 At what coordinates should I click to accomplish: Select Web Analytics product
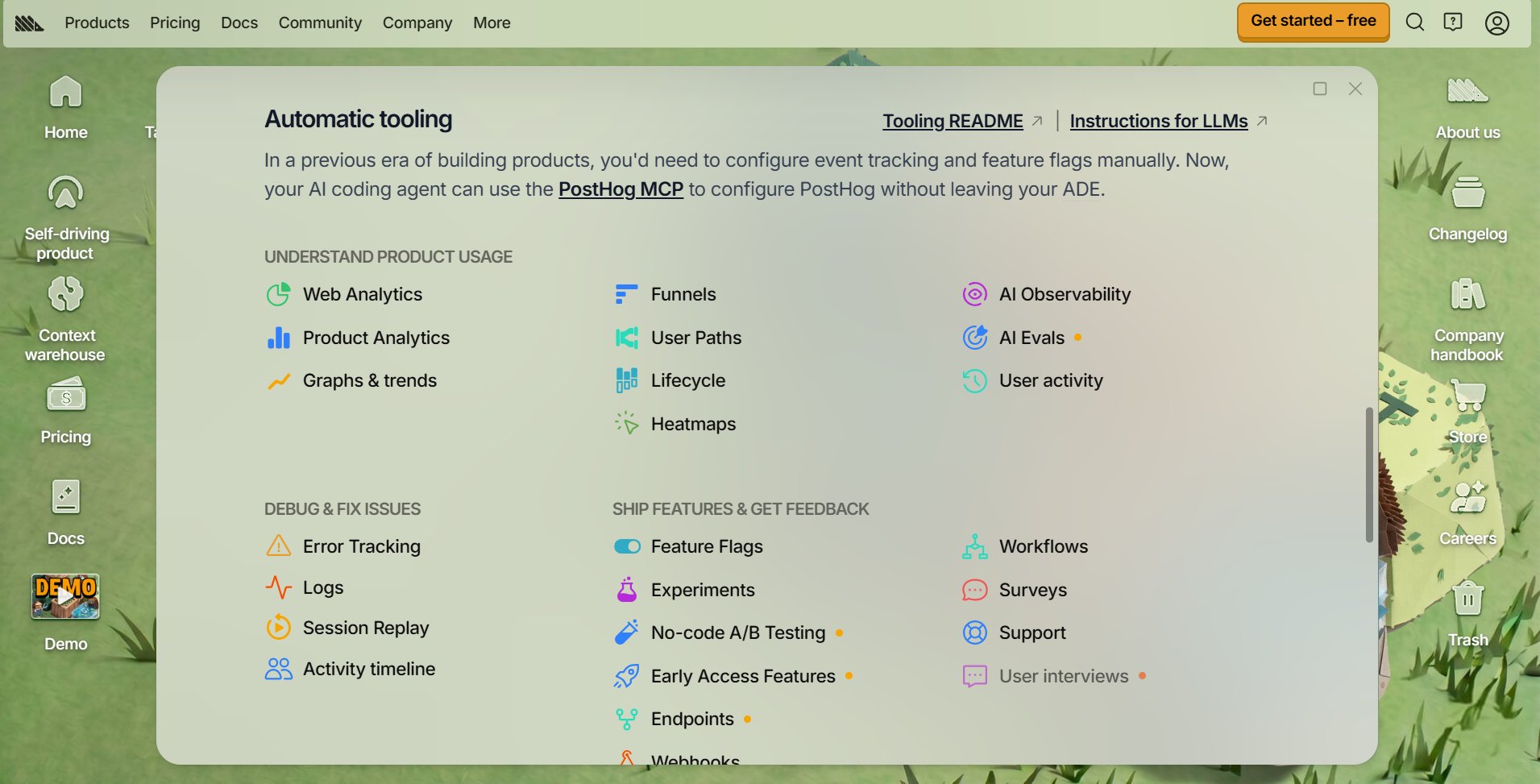[345, 294]
